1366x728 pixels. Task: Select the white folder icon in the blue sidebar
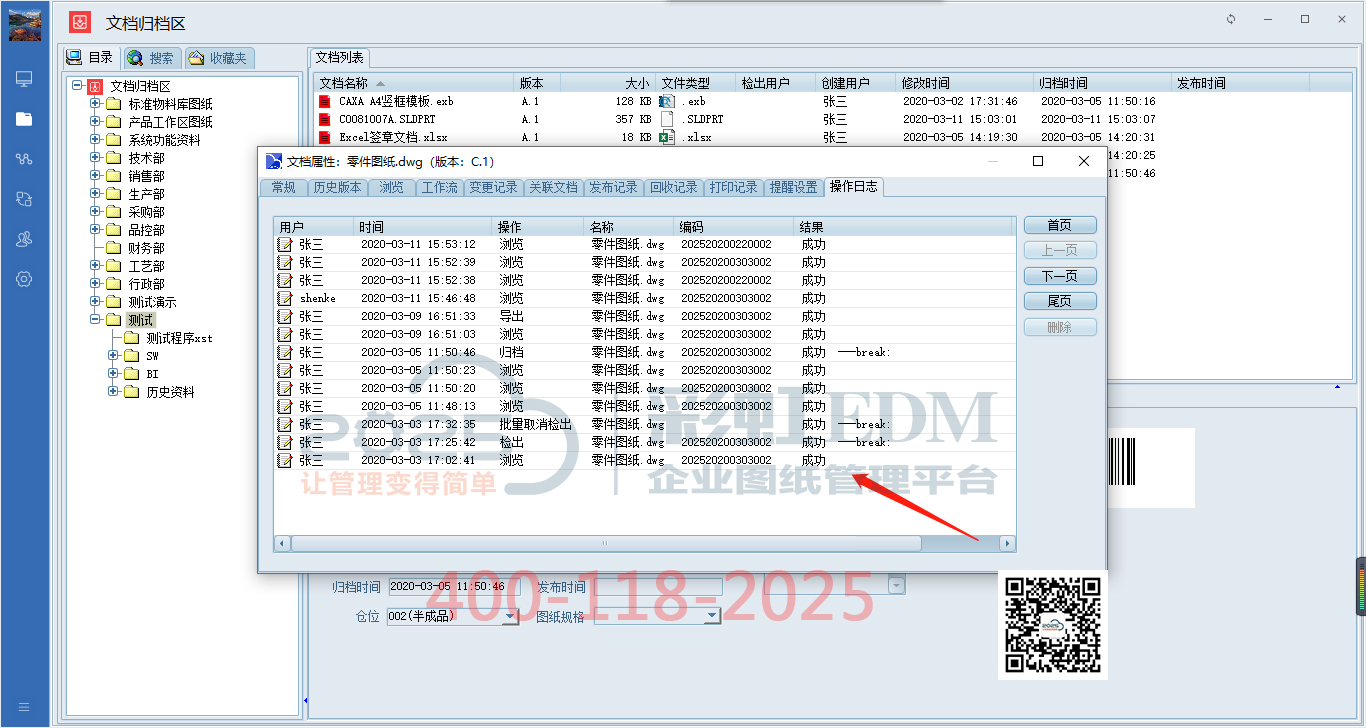pyautogui.click(x=24, y=119)
